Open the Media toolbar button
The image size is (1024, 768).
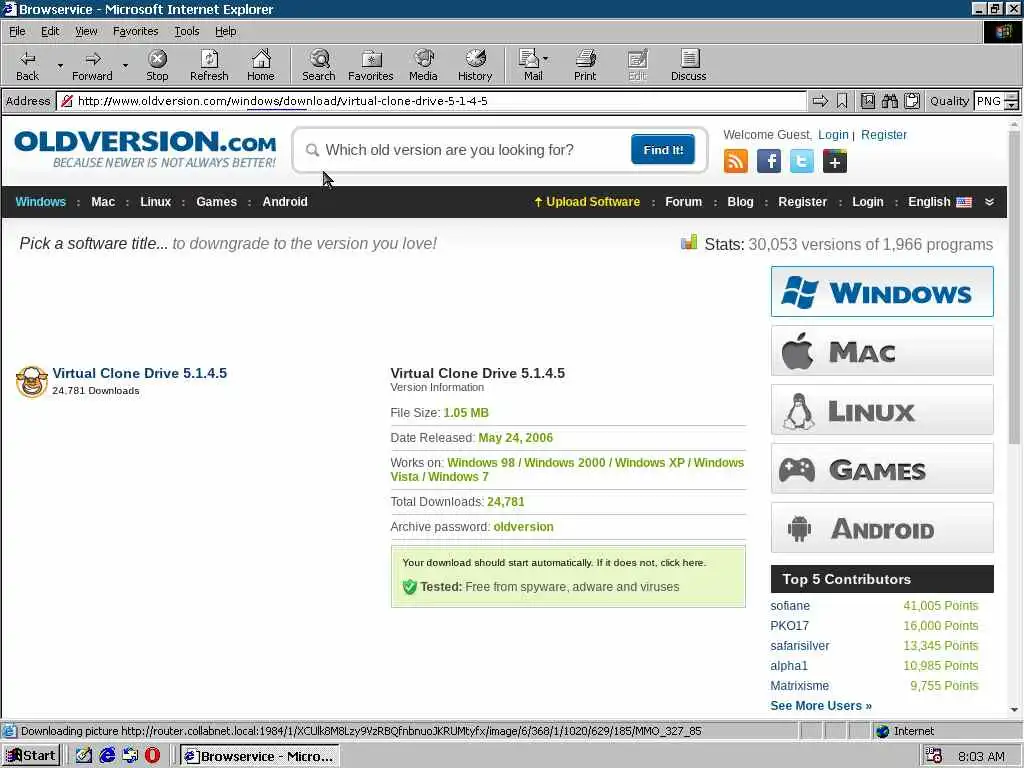423,65
